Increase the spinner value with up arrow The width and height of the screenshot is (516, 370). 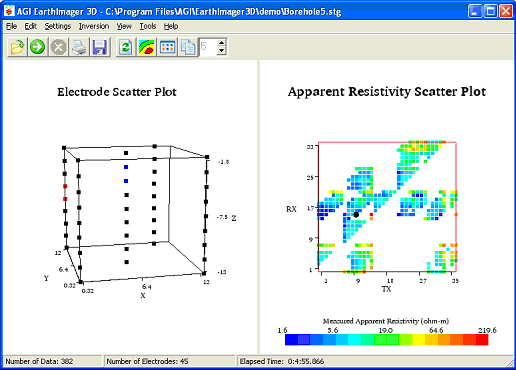(222, 43)
